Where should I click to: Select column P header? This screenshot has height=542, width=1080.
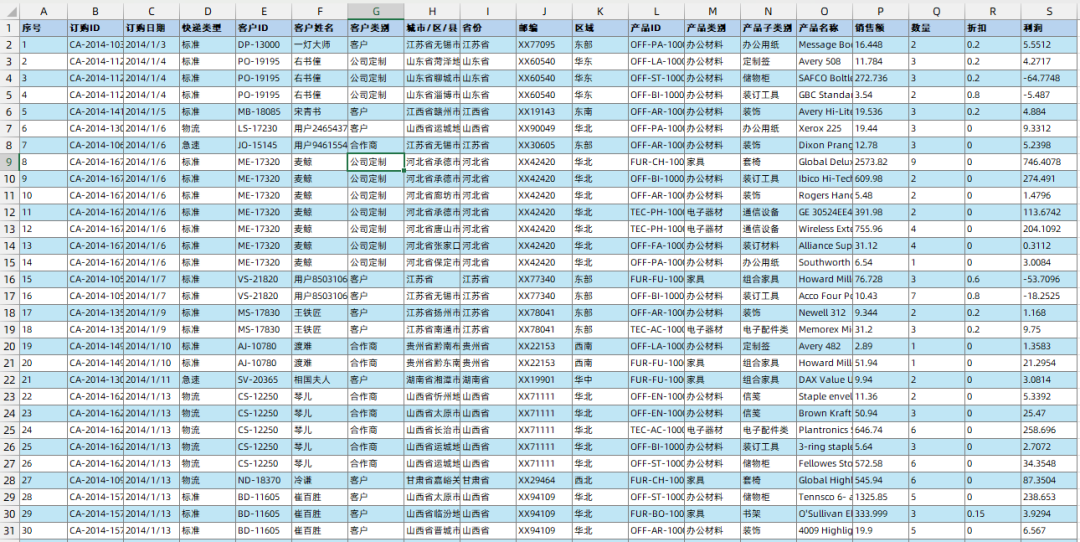(x=880, y=11)
